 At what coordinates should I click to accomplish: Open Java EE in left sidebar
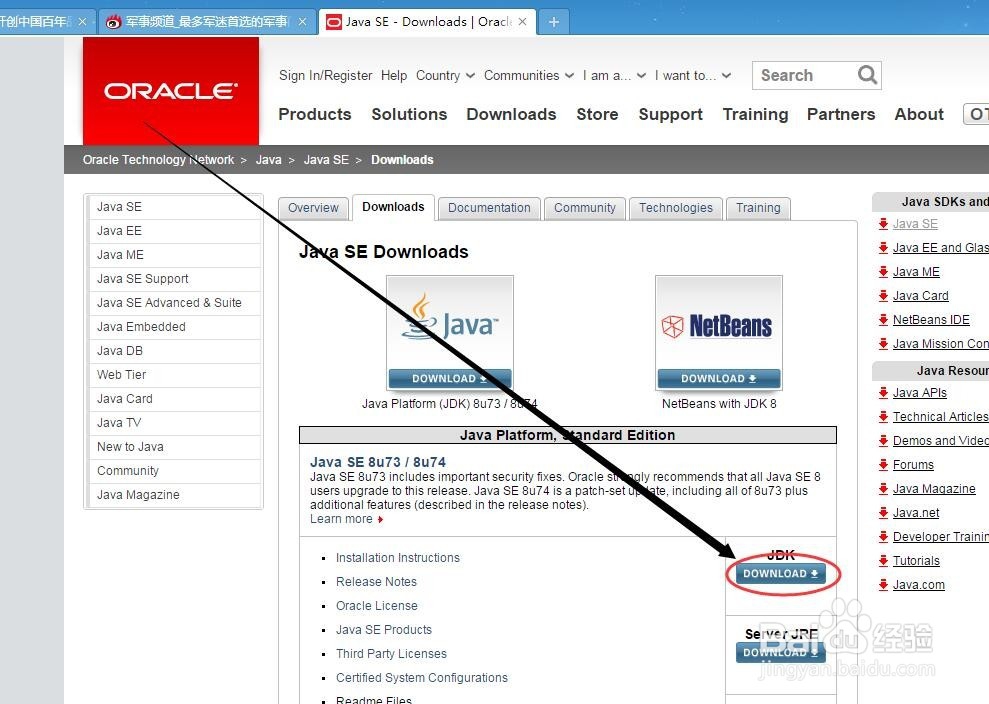click(x=175, y=231)
